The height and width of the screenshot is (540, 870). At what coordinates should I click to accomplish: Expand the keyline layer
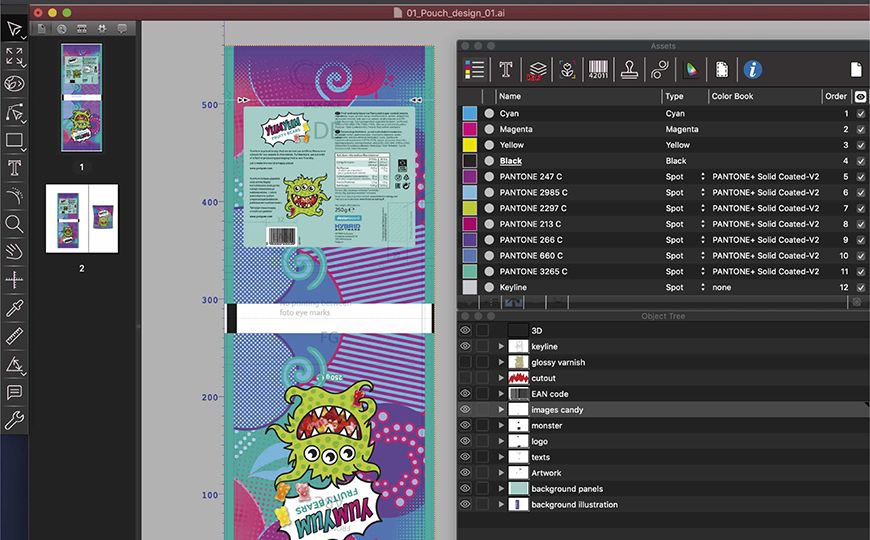tap(501, 346)
